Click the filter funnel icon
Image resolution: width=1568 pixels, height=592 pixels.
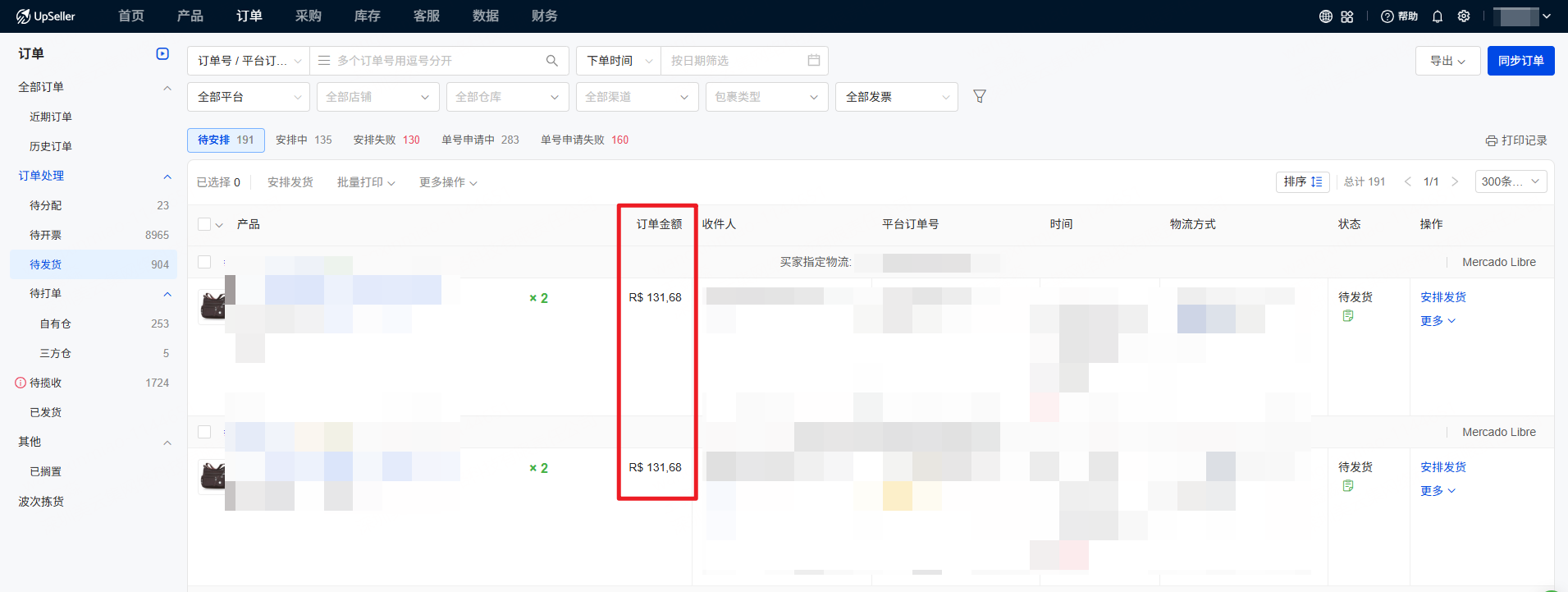click(x=980, y=97)
